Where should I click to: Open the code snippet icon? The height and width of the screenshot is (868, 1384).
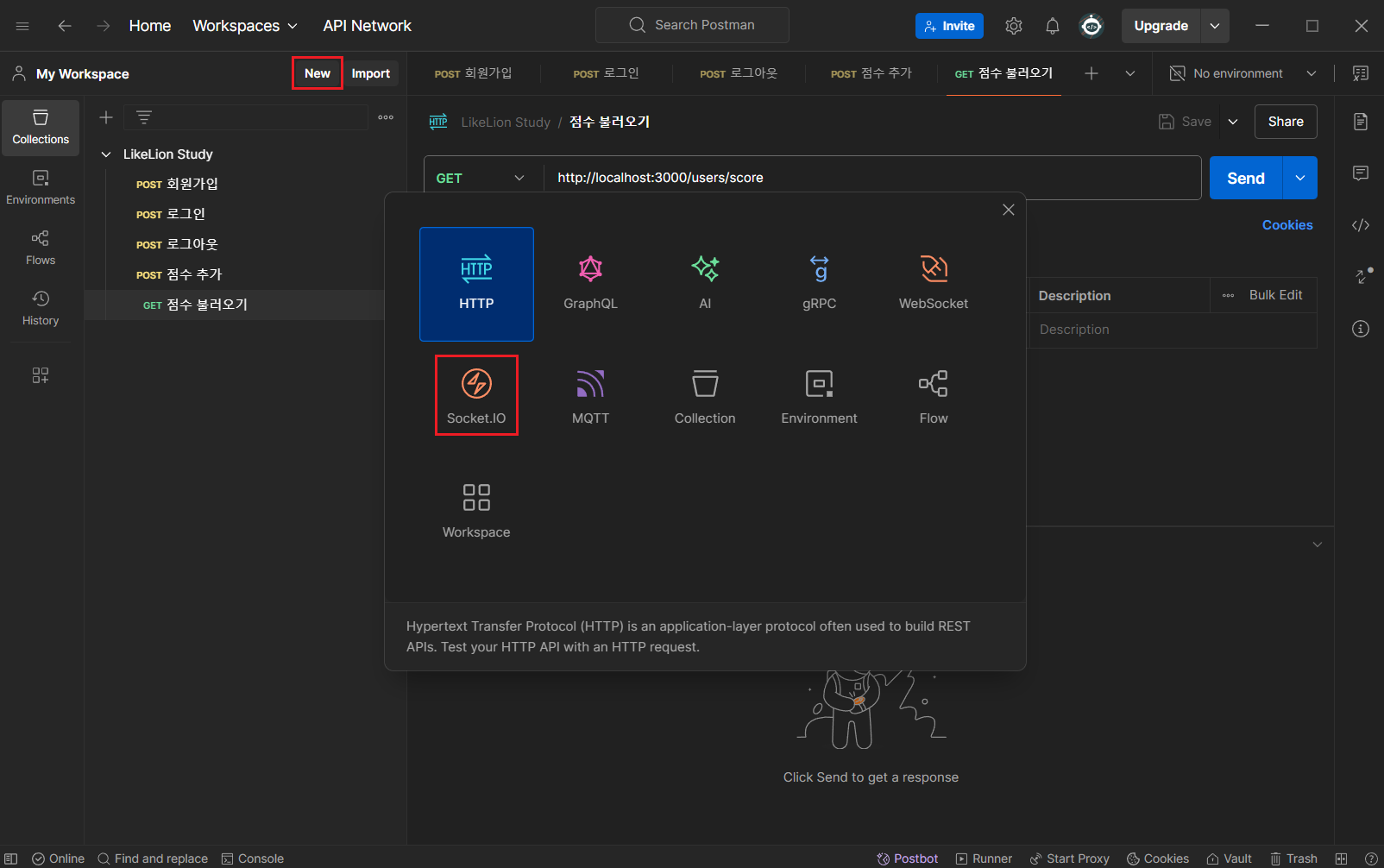(1361, 225)
